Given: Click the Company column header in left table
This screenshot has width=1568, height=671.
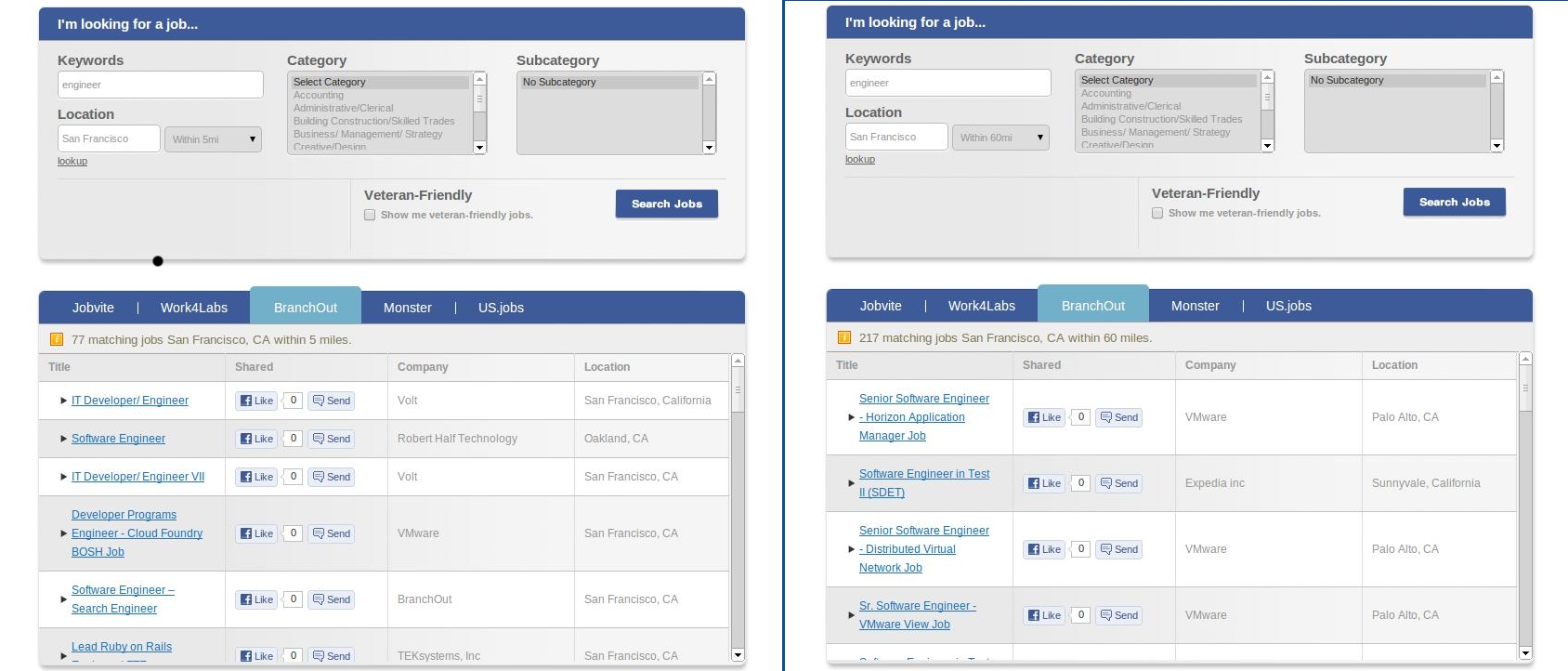Looking at the screenshot, I should pos(423,367).
